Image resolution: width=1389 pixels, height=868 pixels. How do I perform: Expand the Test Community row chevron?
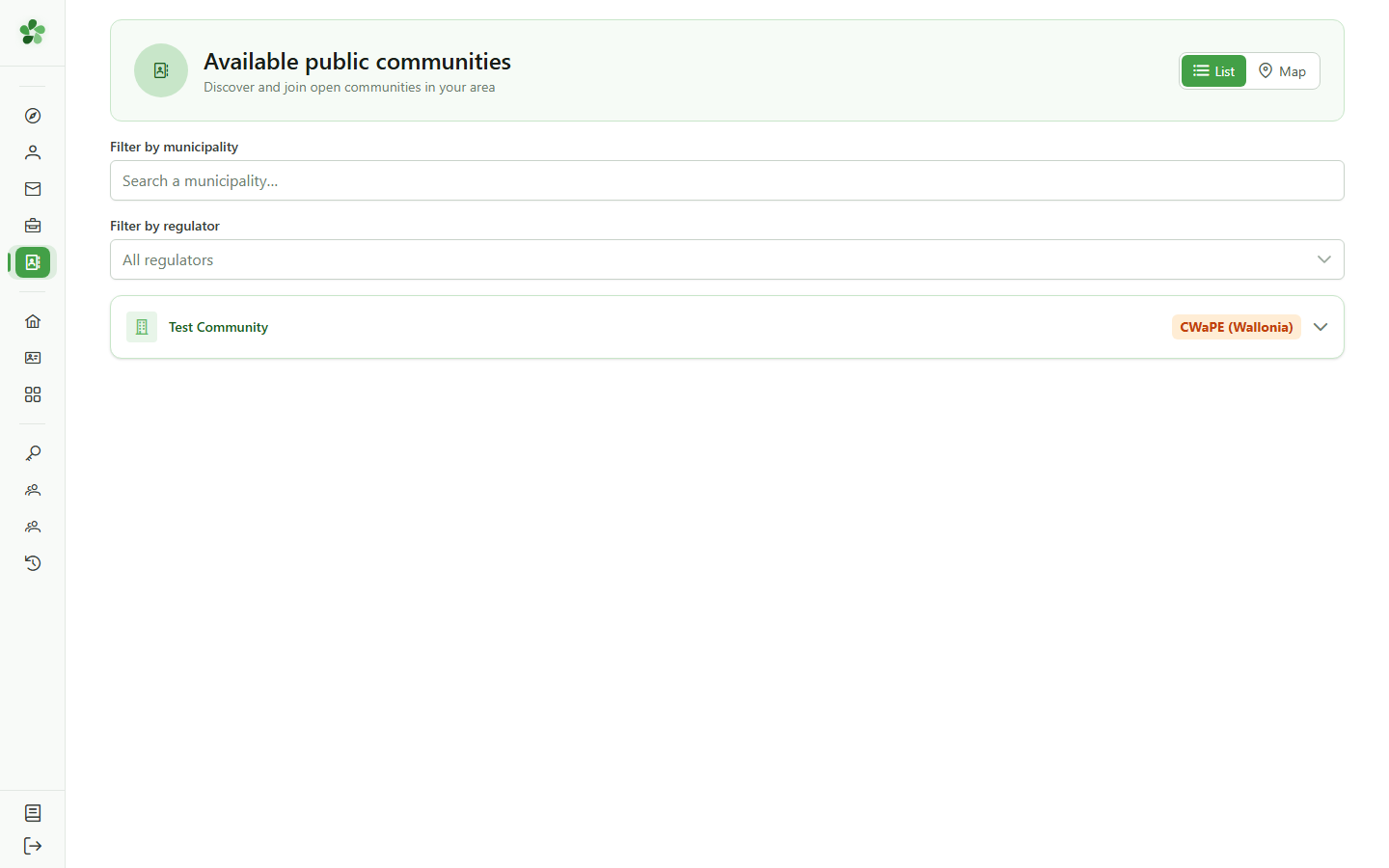point(1321,327)
